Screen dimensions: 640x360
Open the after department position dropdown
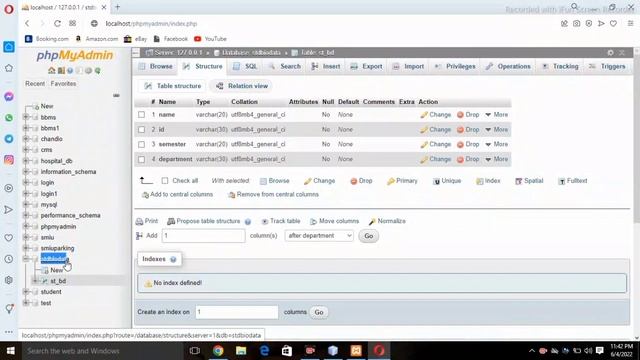tap(319, 236)
